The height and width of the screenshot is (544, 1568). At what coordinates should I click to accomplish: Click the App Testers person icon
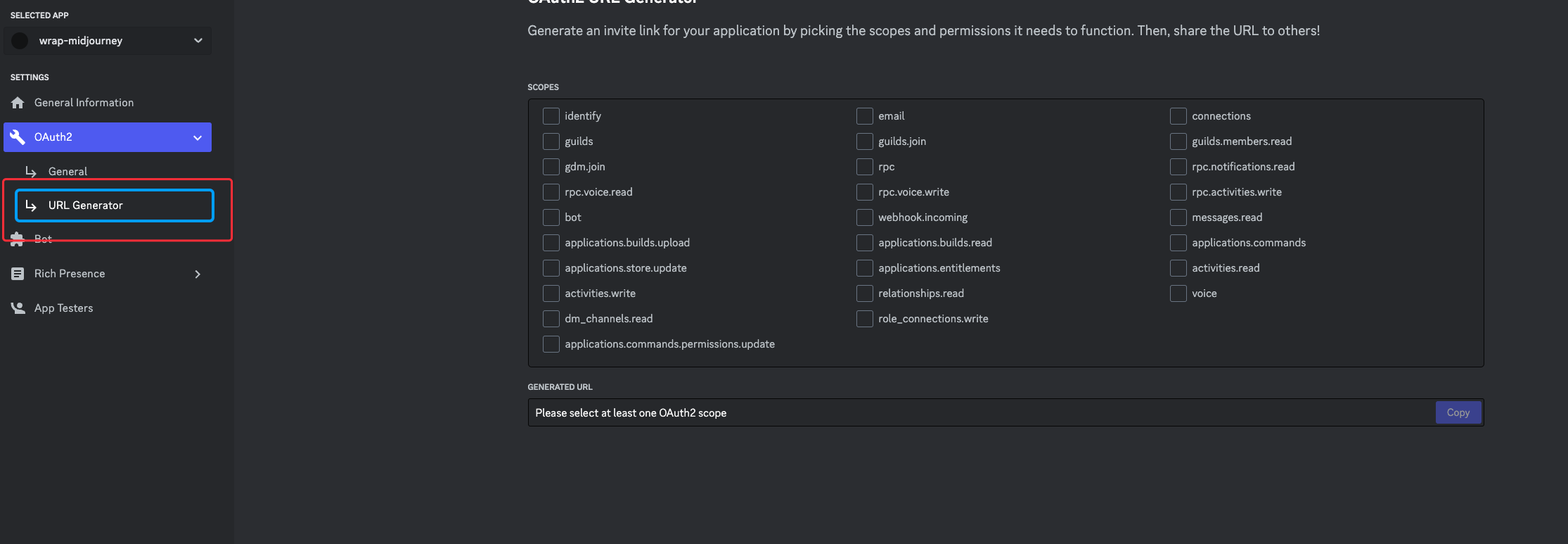(x=18, y=308)
